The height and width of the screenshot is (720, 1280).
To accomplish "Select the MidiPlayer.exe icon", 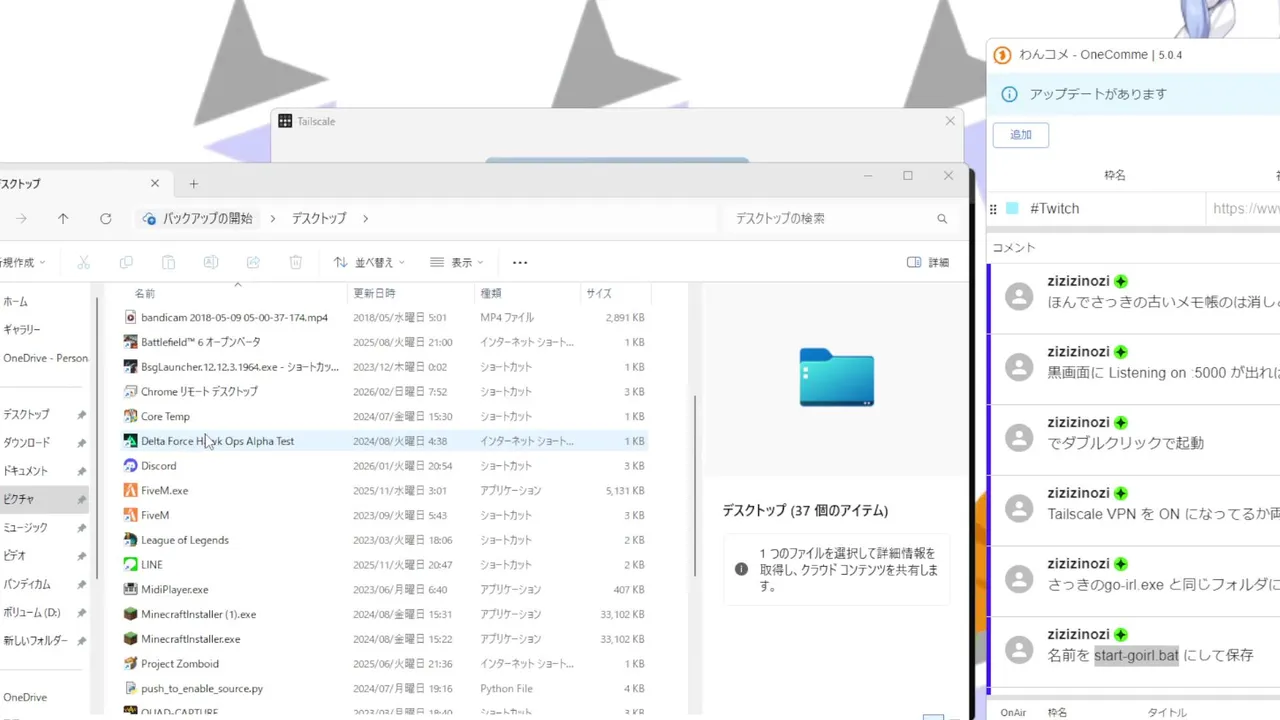I will [130, 590].
